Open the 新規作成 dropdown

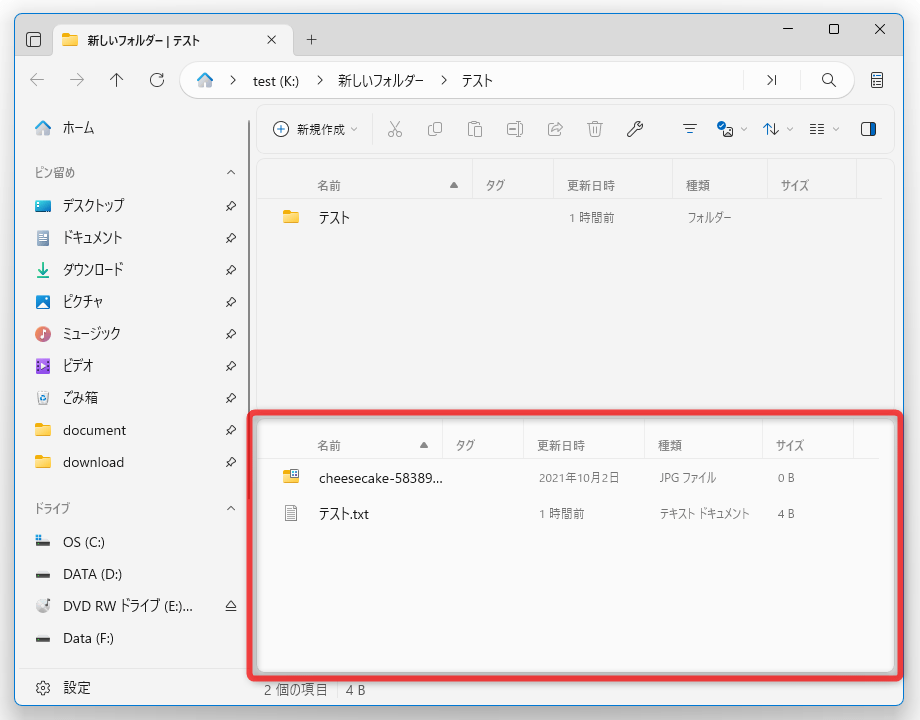[315, 129]
